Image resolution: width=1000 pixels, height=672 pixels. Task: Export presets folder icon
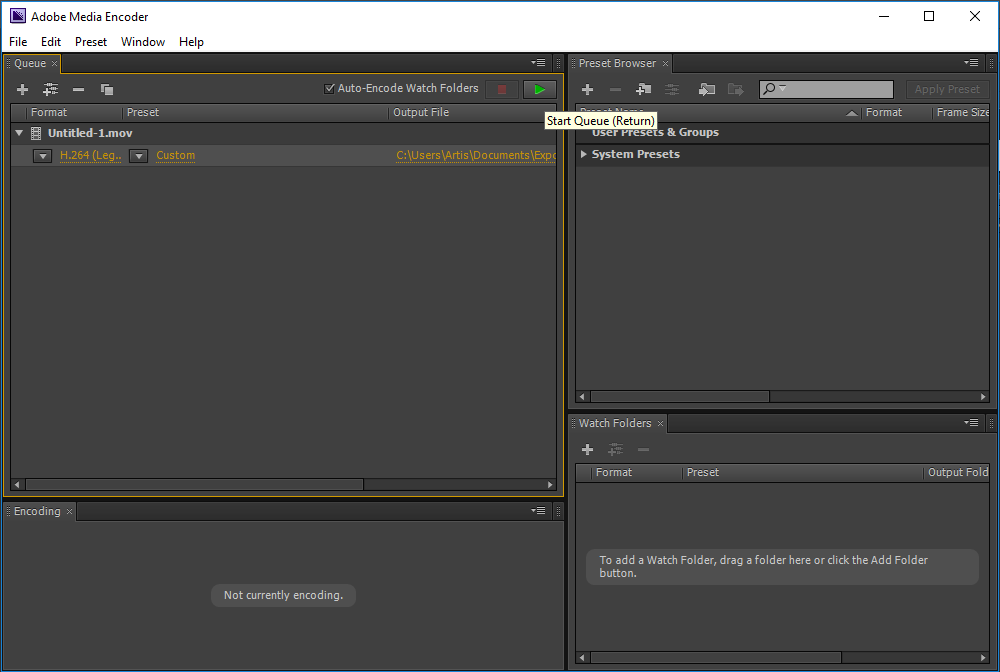[735, 89]
